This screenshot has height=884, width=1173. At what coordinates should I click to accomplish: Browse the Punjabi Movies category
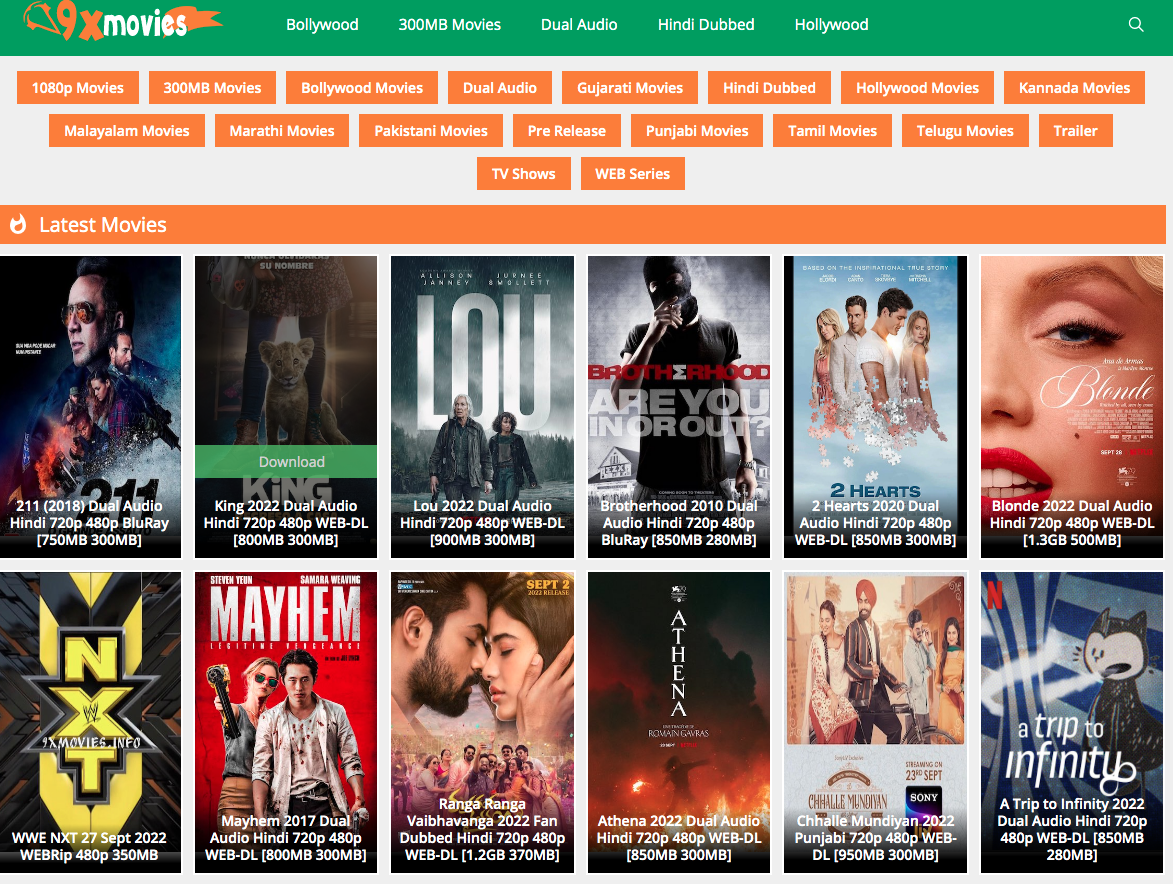(x=696, y=131)
